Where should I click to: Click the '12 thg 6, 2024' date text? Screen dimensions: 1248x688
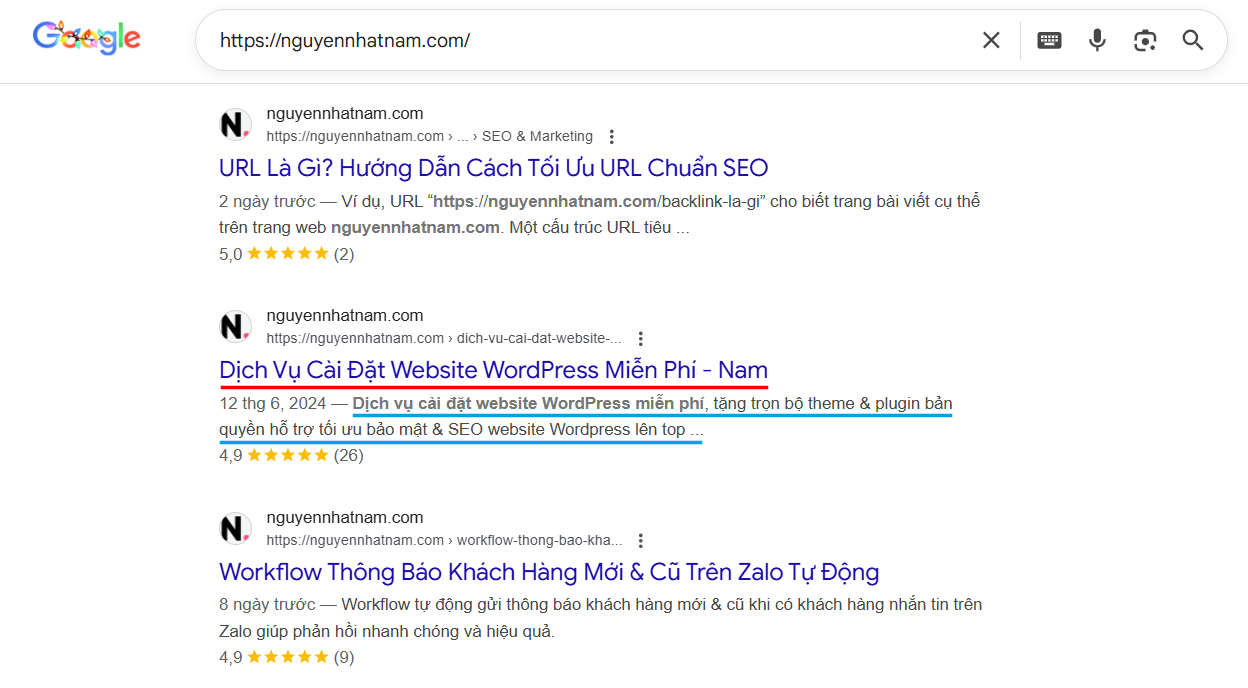[x=271, y=404]
